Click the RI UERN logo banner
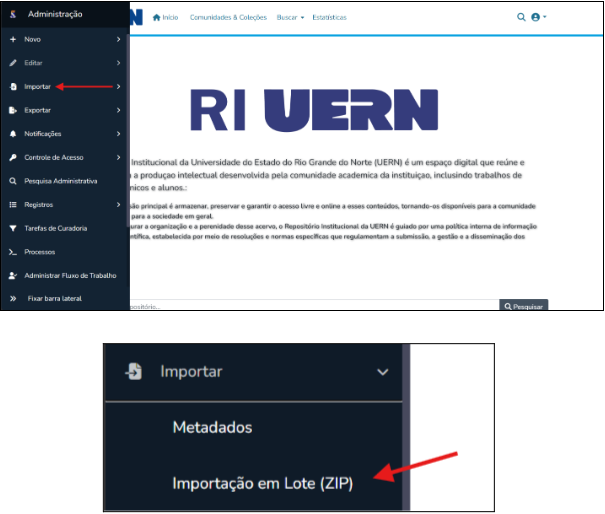 click(314, 110)
